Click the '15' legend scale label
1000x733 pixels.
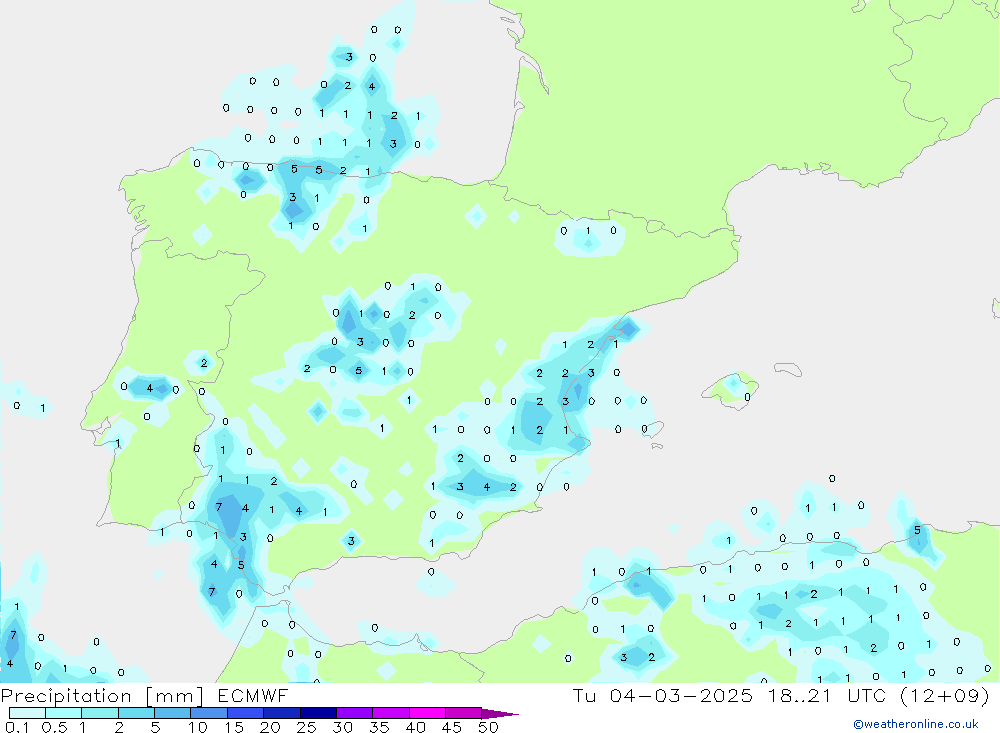234,727
